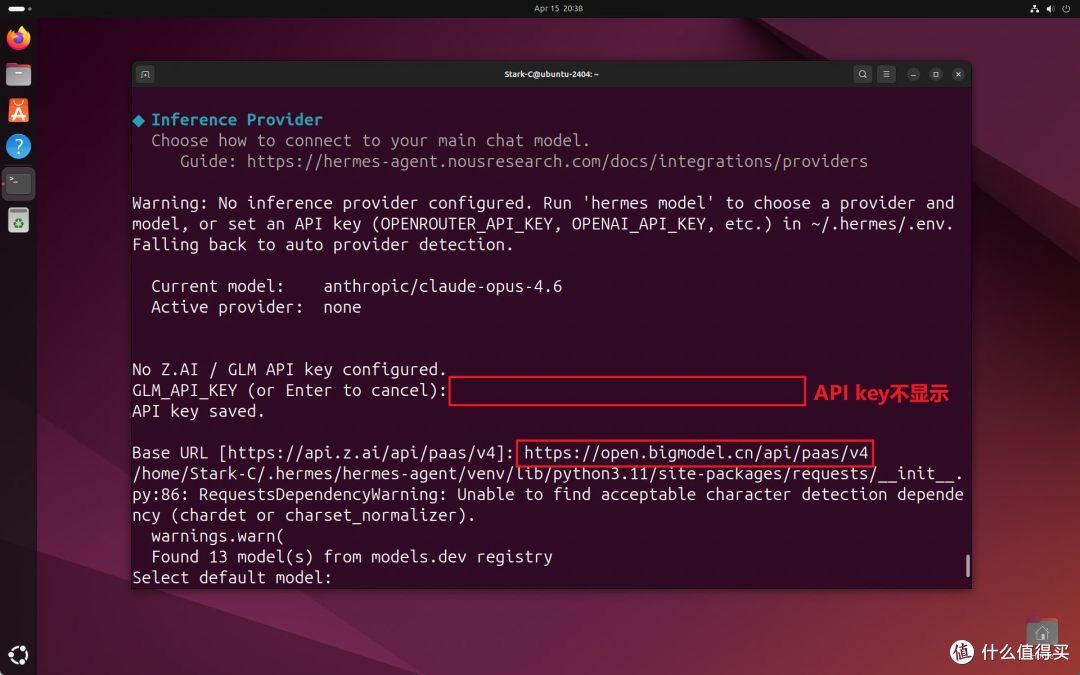
Task: Click the power icon in the top bar
Action: (x=1066, y=9)
